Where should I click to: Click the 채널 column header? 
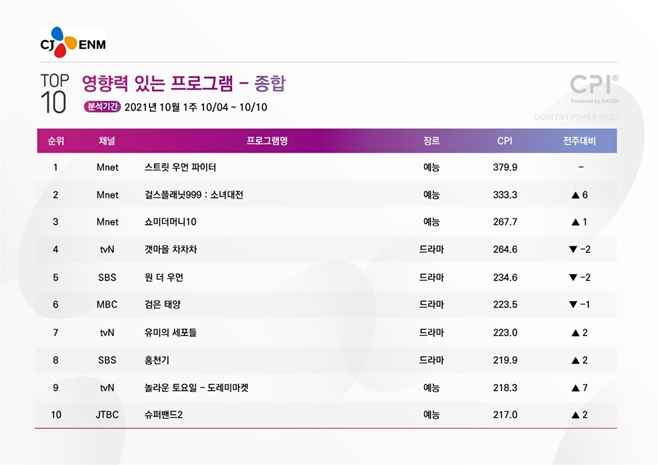(x=107, y=141)
